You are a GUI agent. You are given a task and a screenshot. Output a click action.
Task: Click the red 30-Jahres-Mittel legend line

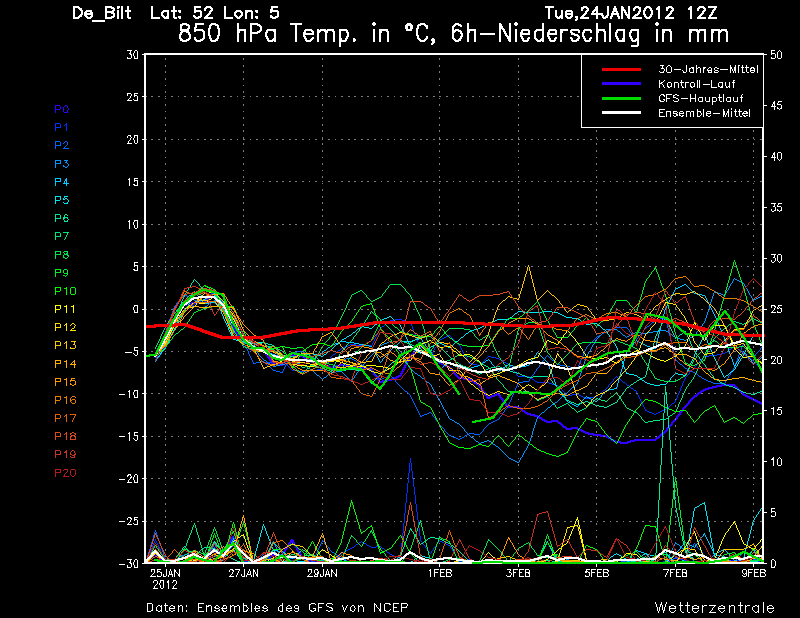coord(621,69)
